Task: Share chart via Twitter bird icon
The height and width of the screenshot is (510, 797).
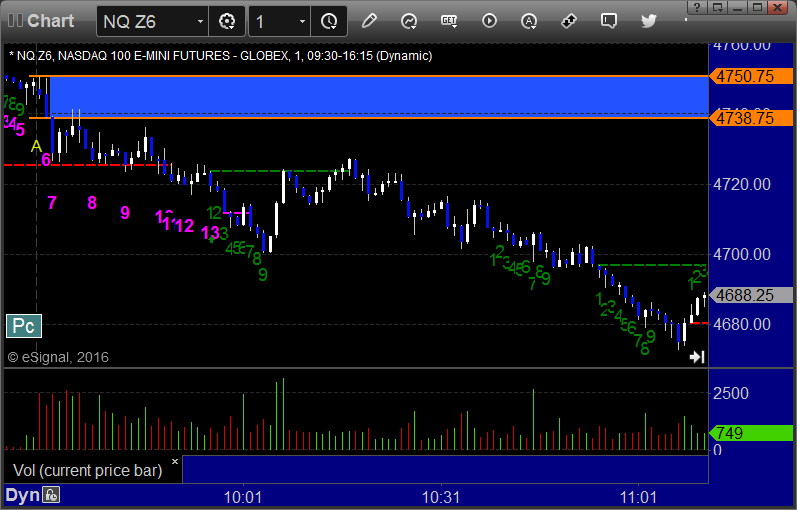Action: [649, 21]
